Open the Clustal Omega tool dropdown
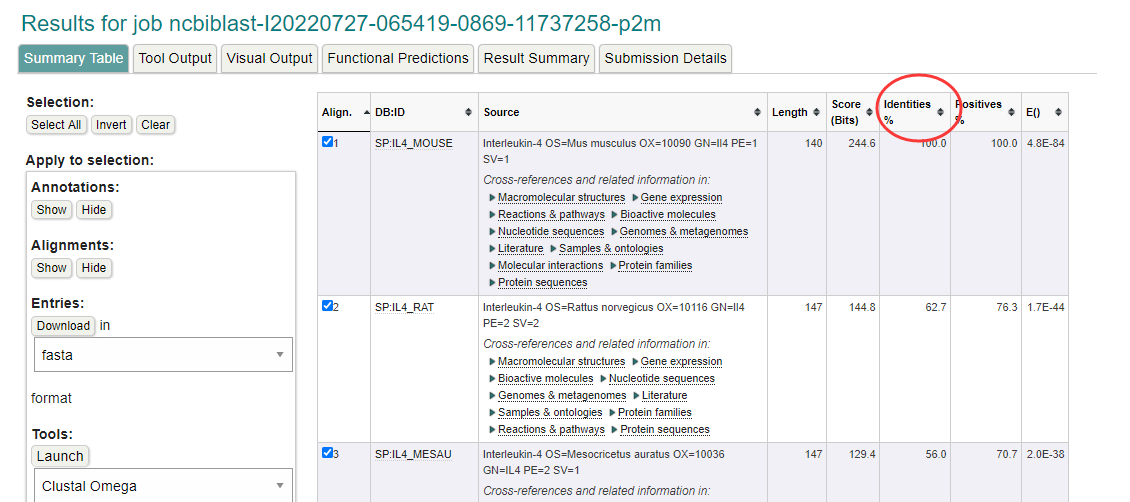1130x502 pixels. coord(162,486)
